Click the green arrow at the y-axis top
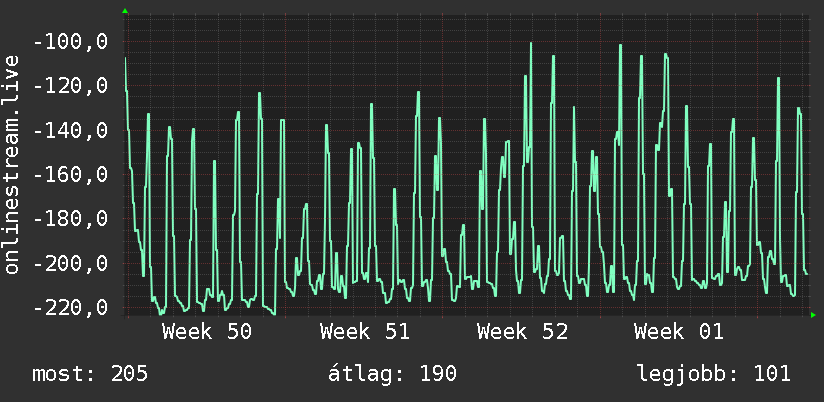Viewport: 824px width, 402px height. tap(125, 11)
